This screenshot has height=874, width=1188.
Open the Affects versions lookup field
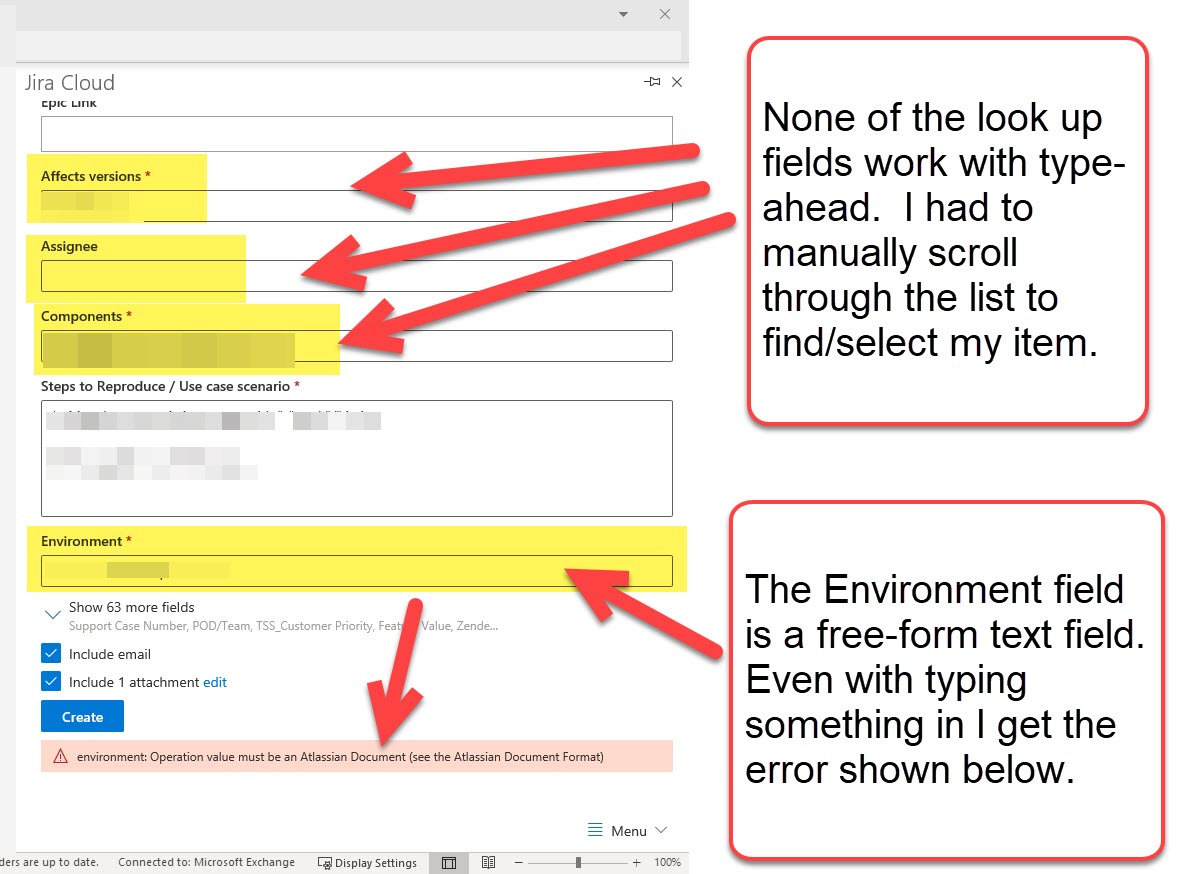[x=357, y=205]
